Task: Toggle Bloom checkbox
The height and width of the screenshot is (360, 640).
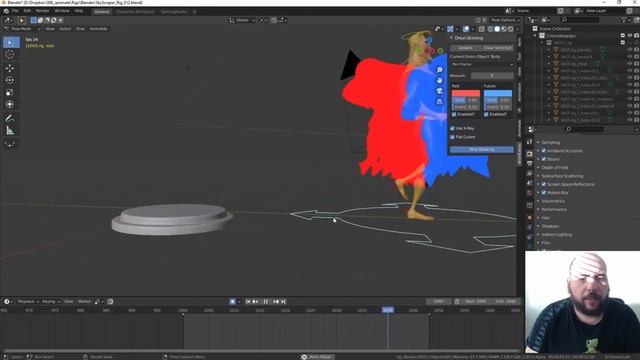Action: pos(544,159)
